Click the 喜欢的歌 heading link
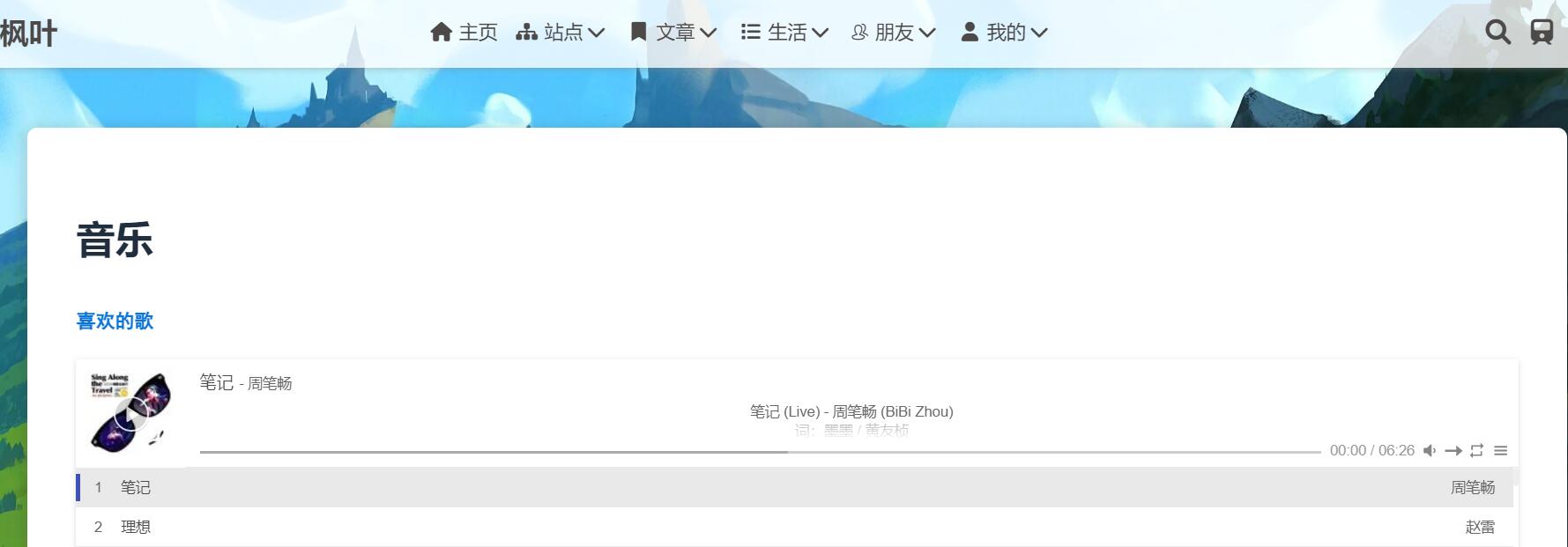1568x547 pixels. [x=115, y=322]
